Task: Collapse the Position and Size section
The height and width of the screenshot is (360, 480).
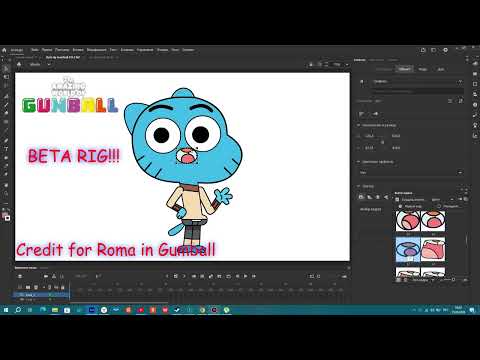Action: pyautogui.click(x=359, y=125)
